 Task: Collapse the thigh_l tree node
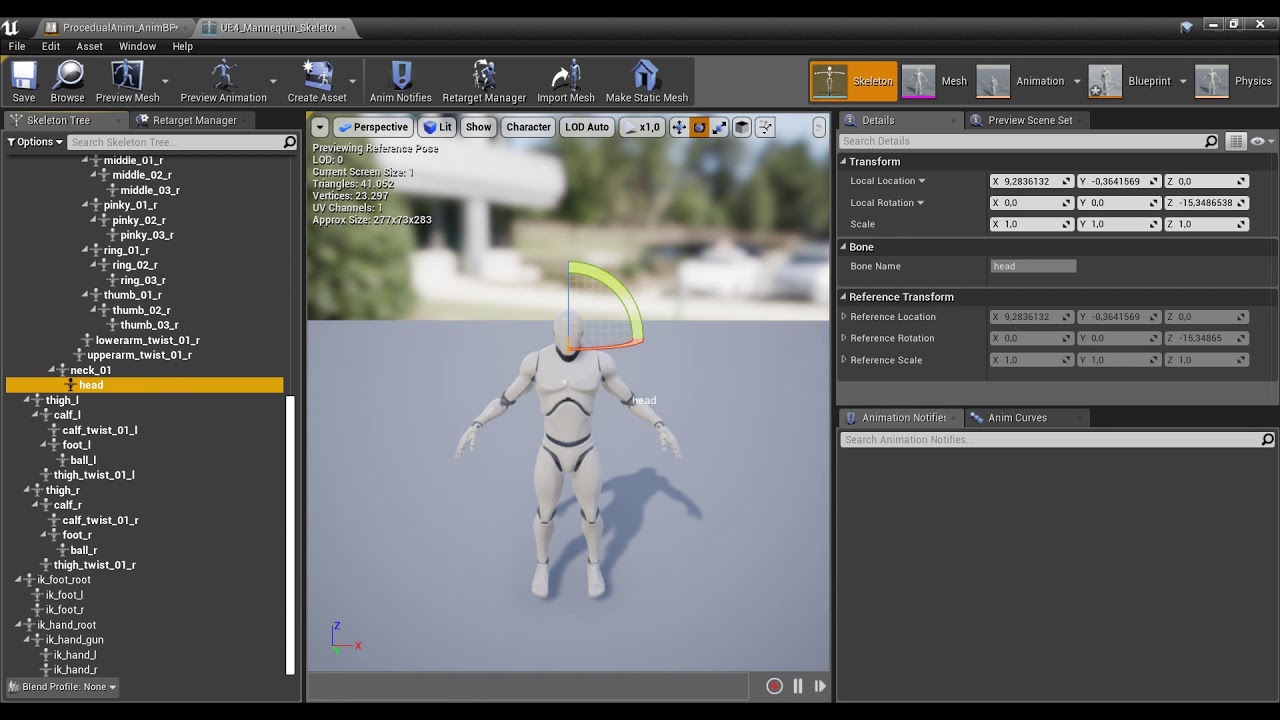point(28,400)
